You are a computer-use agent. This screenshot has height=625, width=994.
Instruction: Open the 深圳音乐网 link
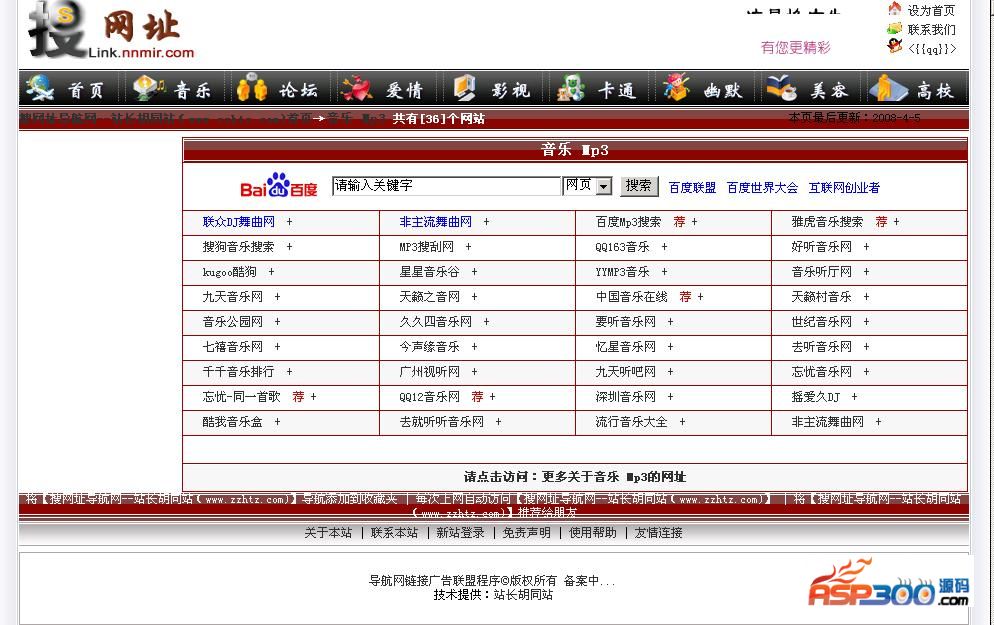click(626, 397)
